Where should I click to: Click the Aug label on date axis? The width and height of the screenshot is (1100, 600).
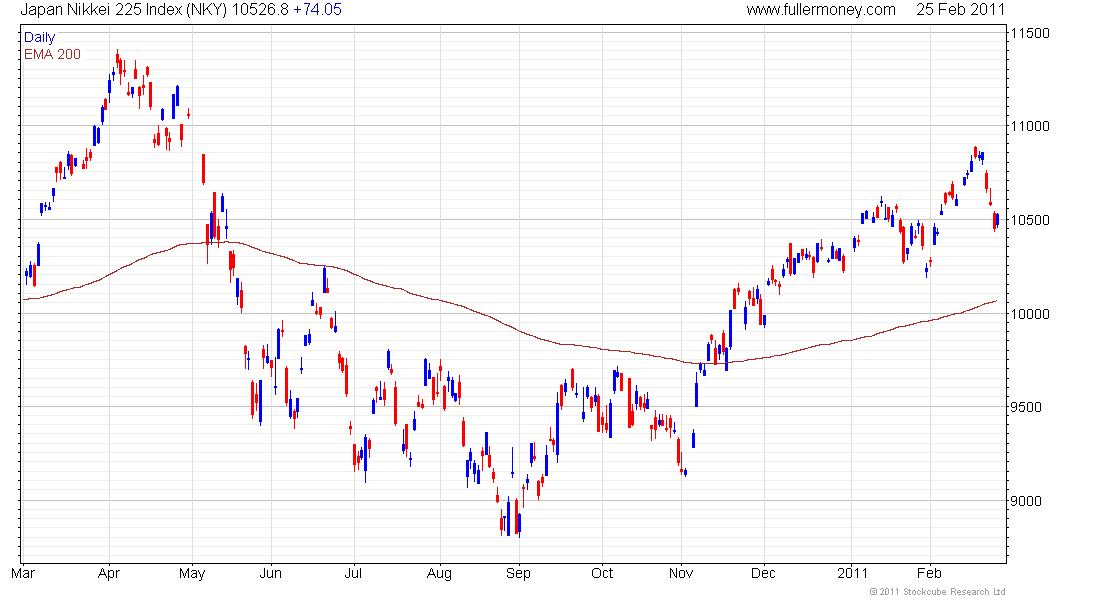click(439, 573)
